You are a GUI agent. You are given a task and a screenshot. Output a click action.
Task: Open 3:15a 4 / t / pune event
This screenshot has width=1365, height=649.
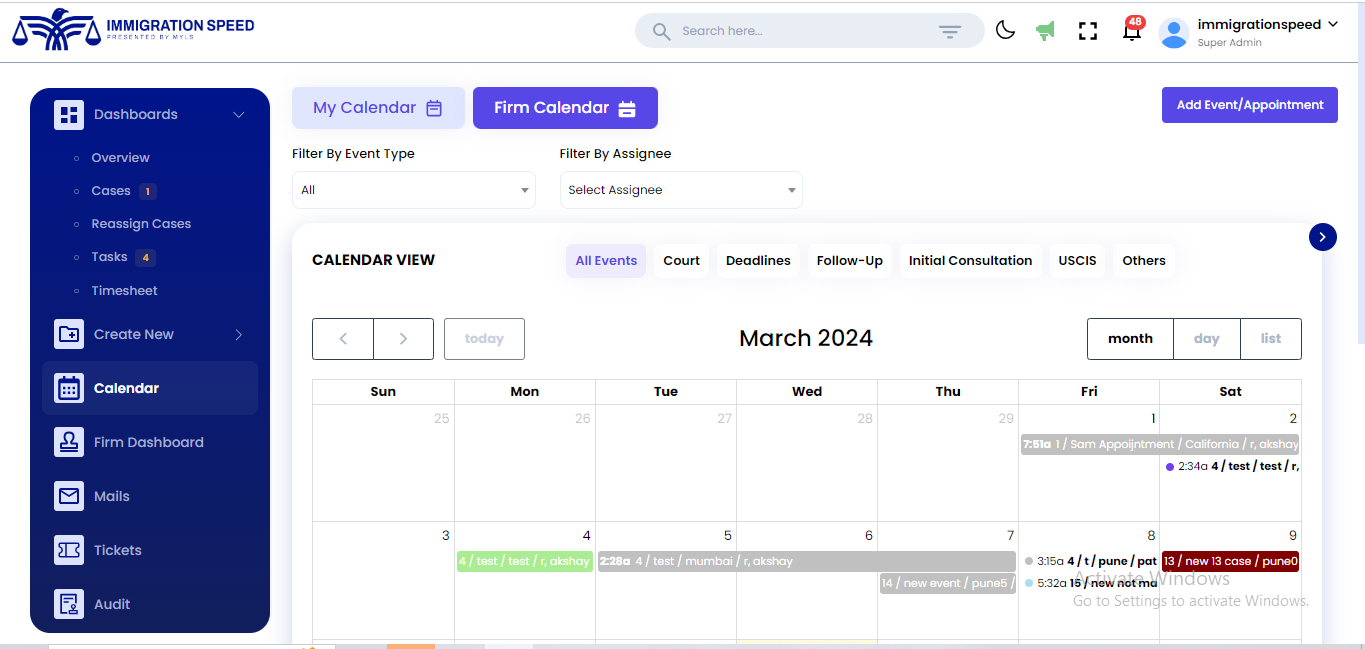pos(1090,561)
